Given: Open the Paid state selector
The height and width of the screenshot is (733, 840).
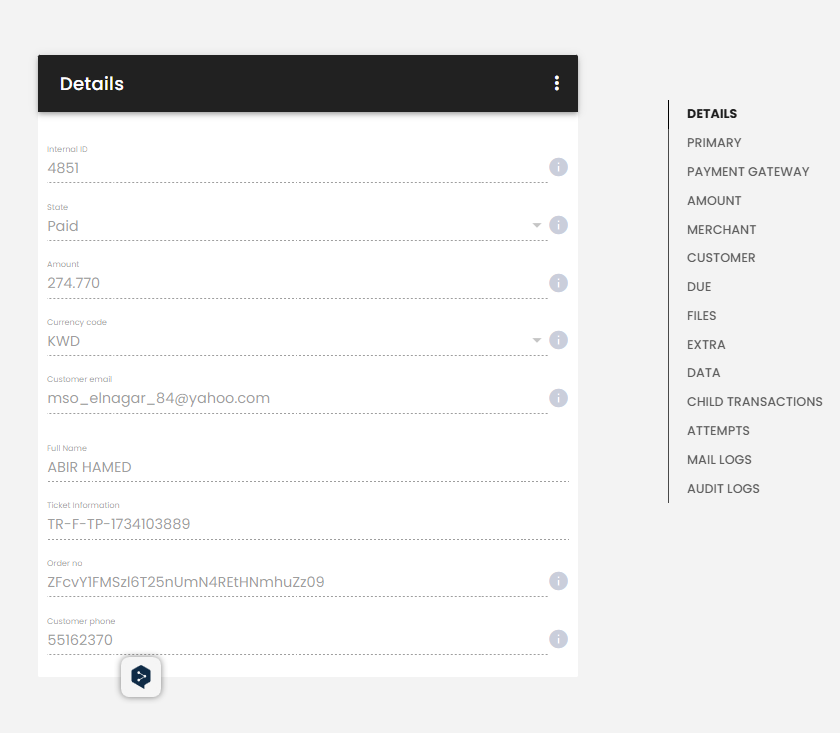Looking at the screenshot, I should tap(297, 226).
